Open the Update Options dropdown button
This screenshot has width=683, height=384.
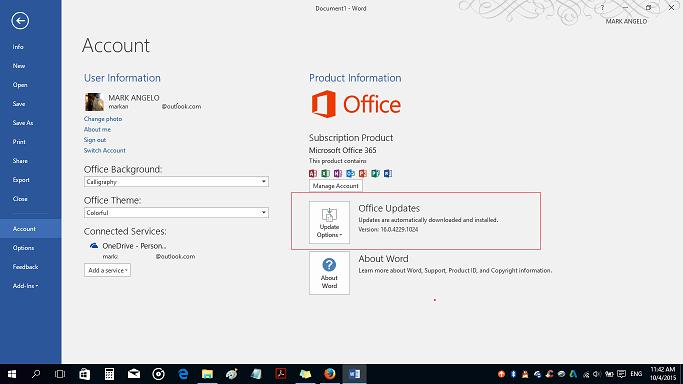[x=329, y=222]
